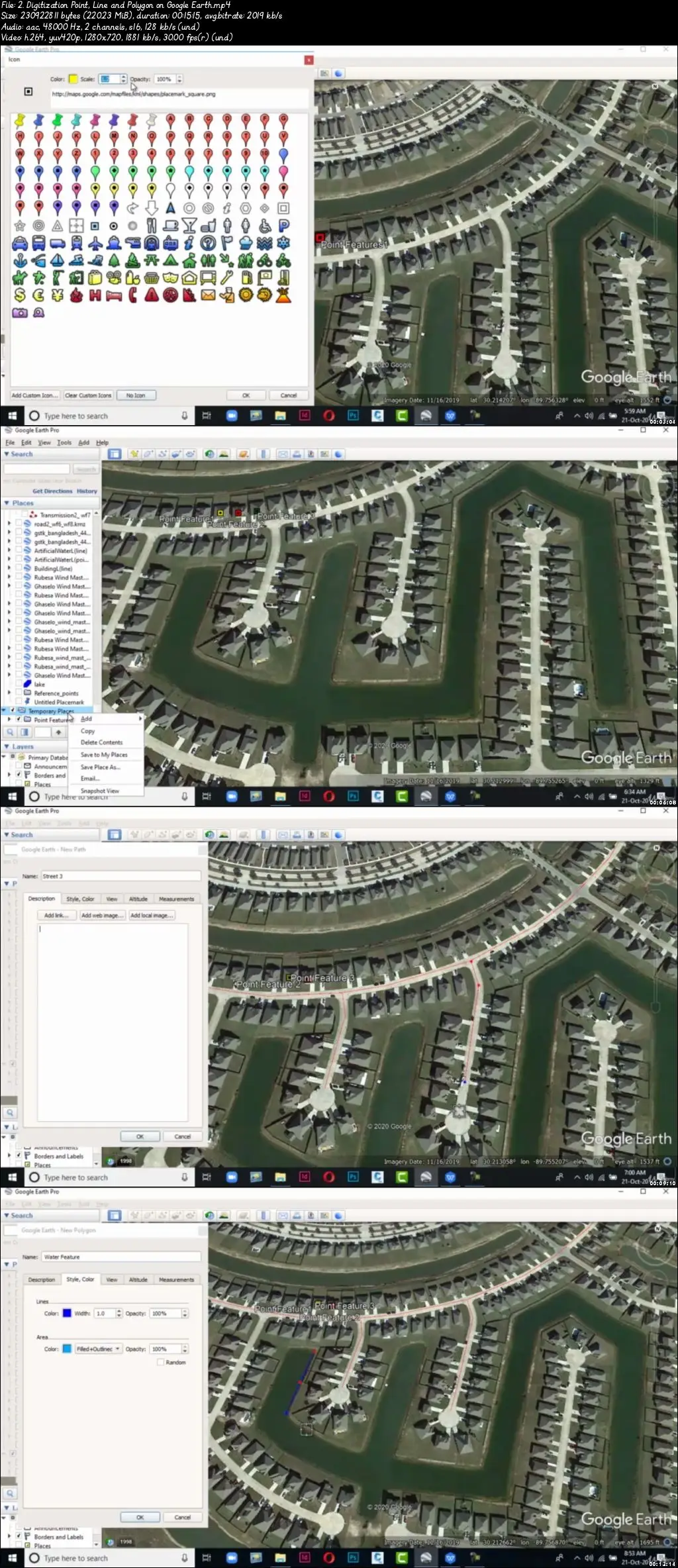This screenshot has width=678, height=1568.
Task: Click the Name field containing Water Feature
Action: coord(121,1257)
